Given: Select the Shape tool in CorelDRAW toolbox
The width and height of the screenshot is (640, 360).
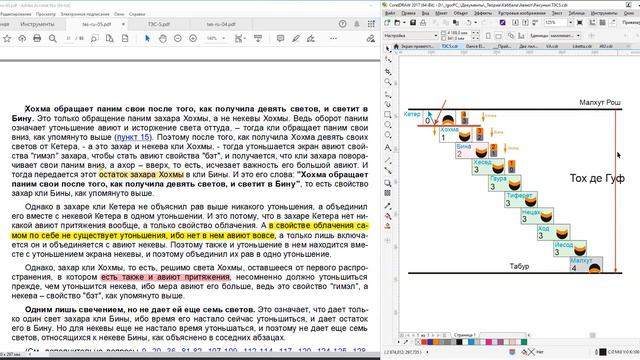Looking at the screenshot, I should [388, 60].
